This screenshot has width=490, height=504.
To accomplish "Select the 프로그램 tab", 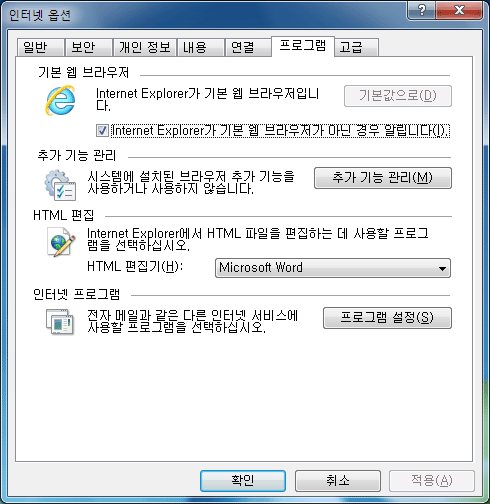I will [303, 46].
